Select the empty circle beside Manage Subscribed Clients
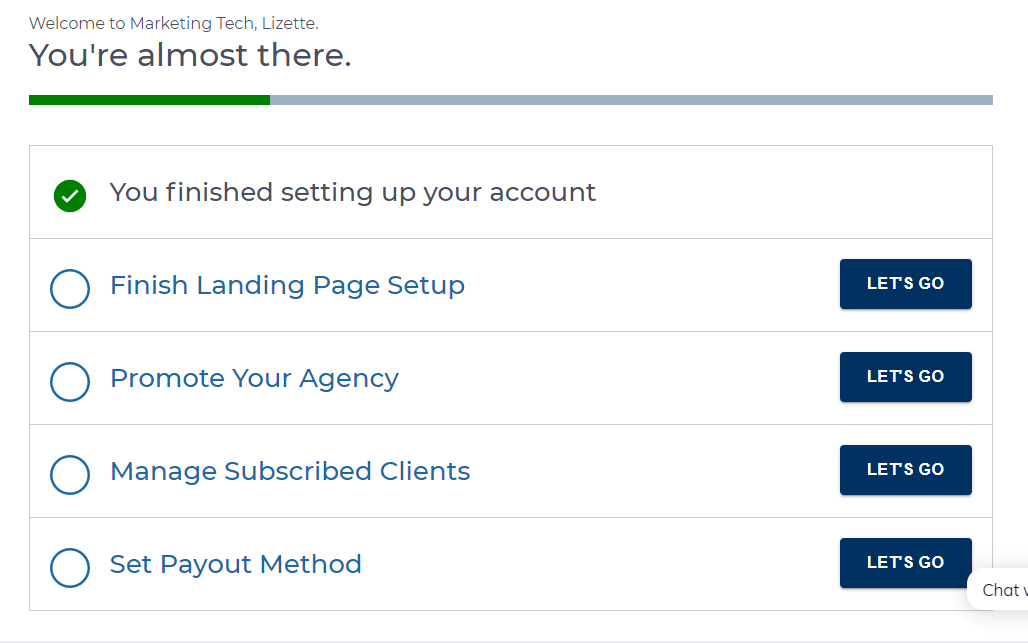1028x643 pixels. [69, 475]
